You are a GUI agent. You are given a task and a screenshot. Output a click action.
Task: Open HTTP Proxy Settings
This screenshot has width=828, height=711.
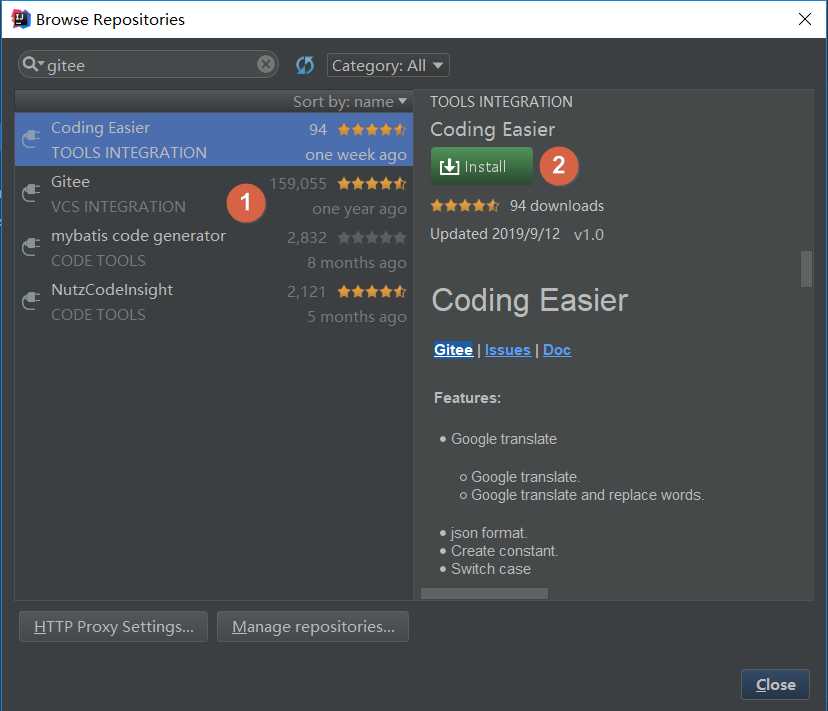coord(114,626)
